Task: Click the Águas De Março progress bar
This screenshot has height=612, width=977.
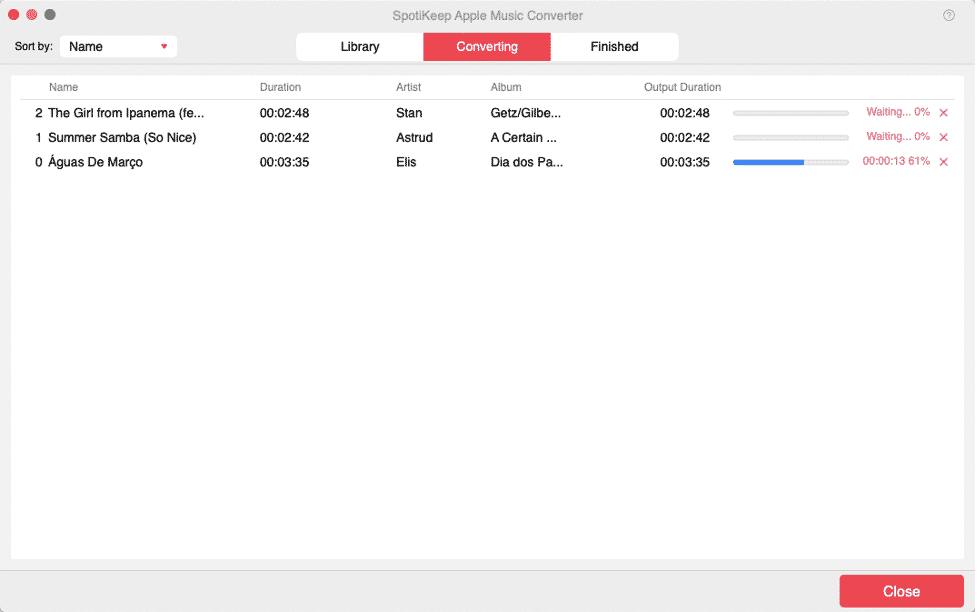Action: click(x=790, y=162)
